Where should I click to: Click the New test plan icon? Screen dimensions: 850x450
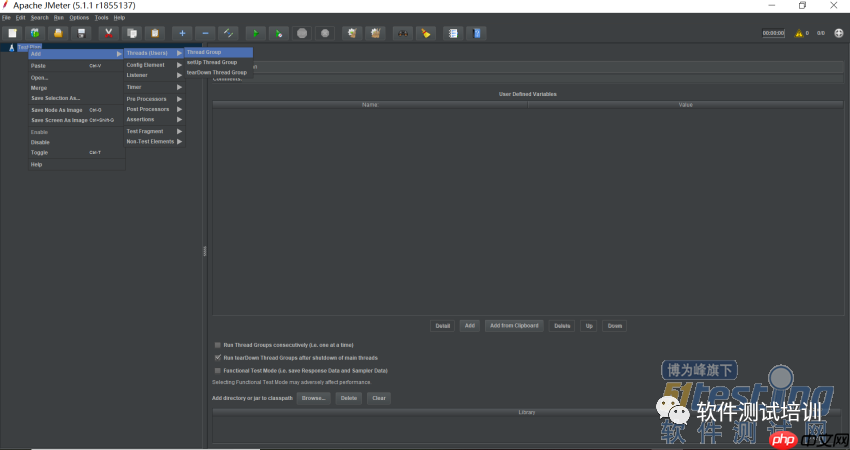tap(13, 33)
